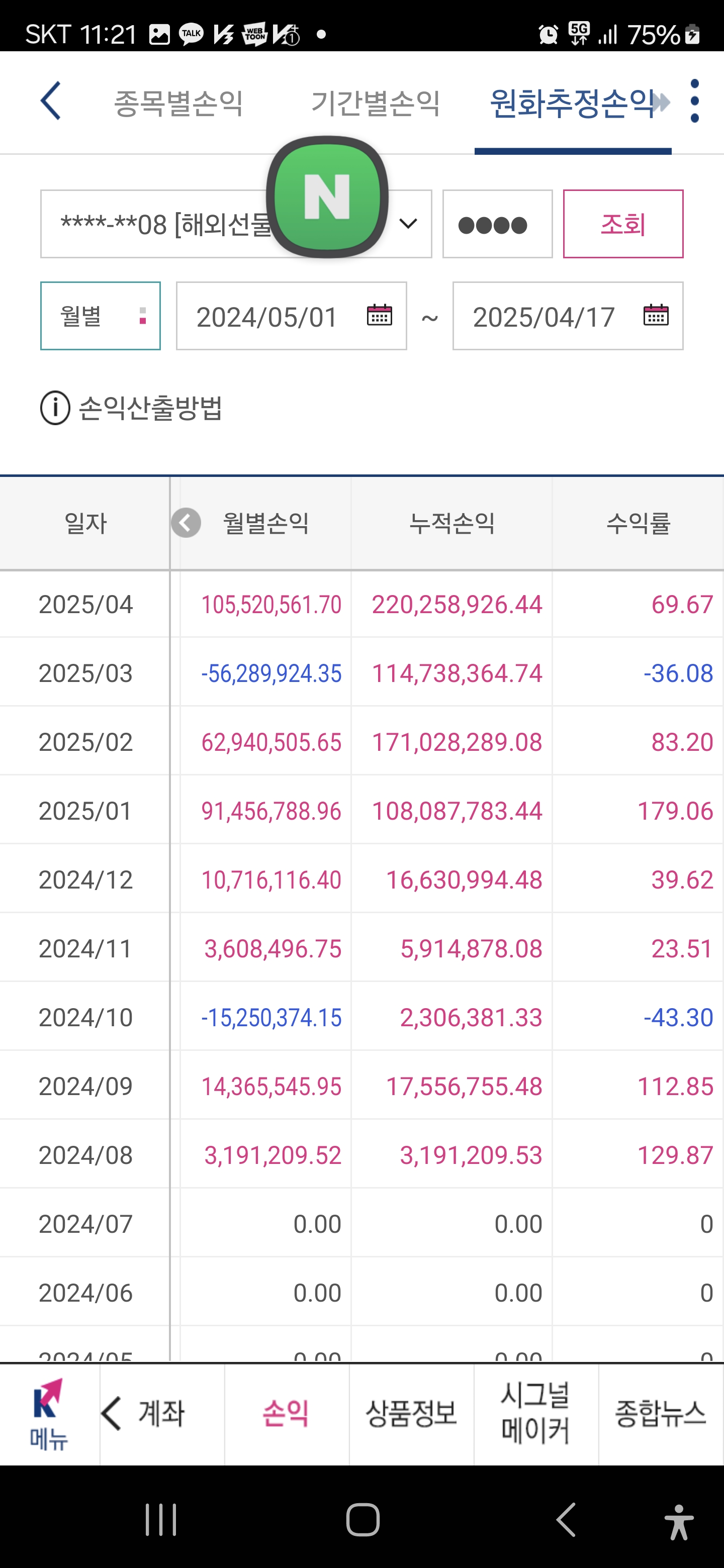The height and width of the screenshot is (1568, 724).
Task: Tap start date field 2024/05/01
Action: 292,316
